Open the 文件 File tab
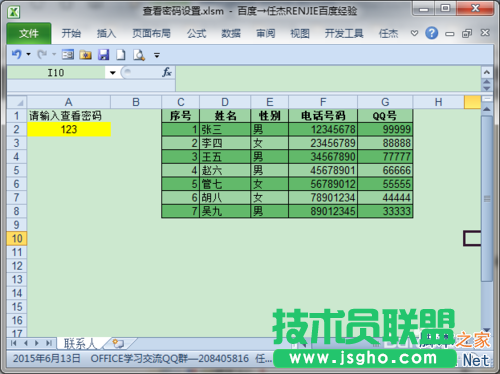Viewport: 500px width, 374px height. pos(29,33)
